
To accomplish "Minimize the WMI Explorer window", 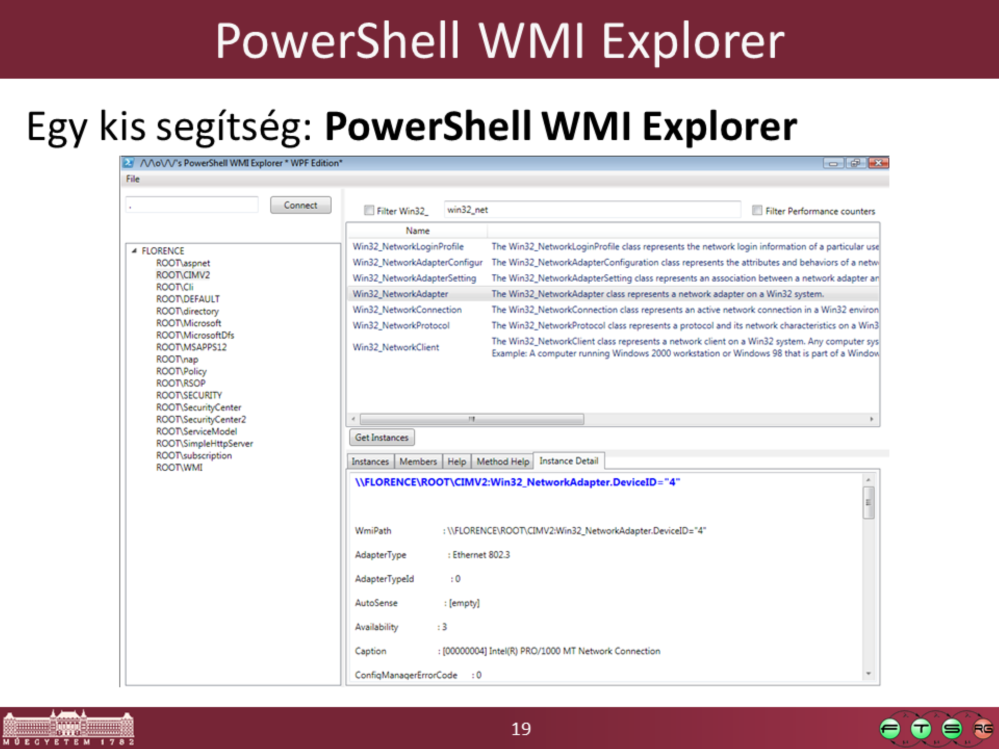I will pos(833,163).
